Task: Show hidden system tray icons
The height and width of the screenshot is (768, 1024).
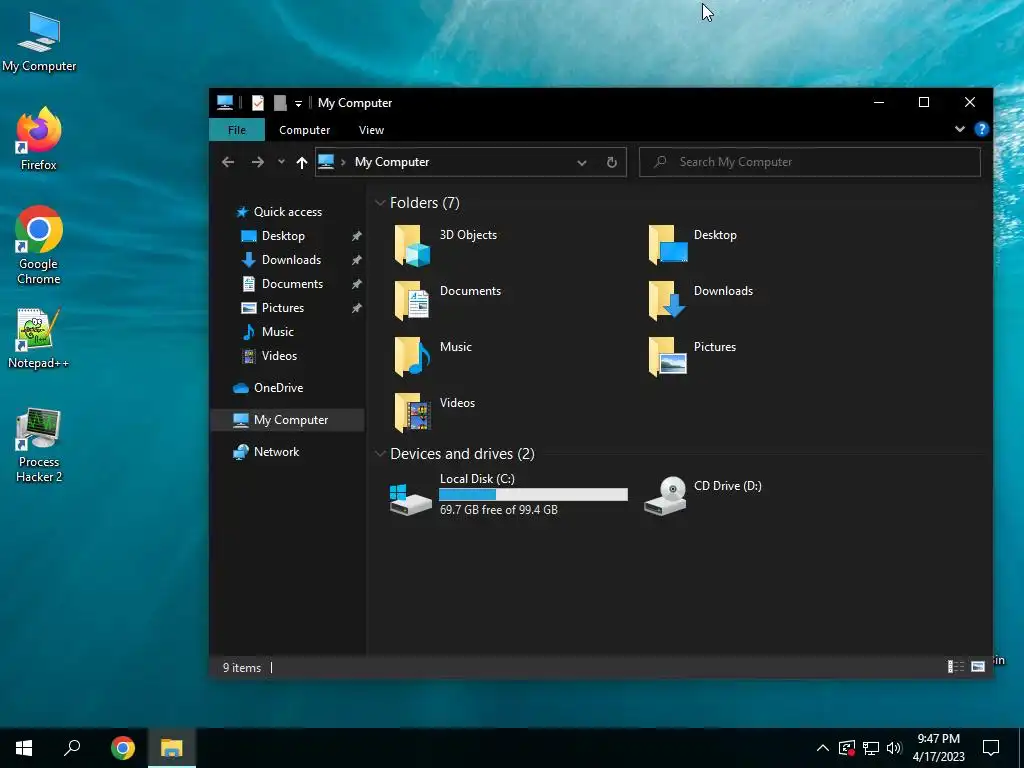Action: (823, 748)
